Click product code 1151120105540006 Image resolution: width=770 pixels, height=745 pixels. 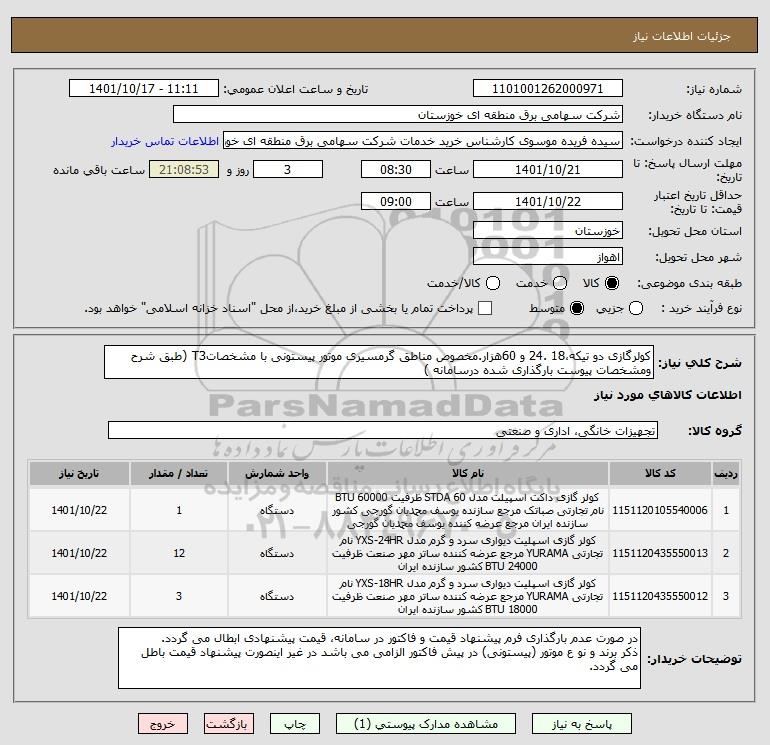click(660, 510)
